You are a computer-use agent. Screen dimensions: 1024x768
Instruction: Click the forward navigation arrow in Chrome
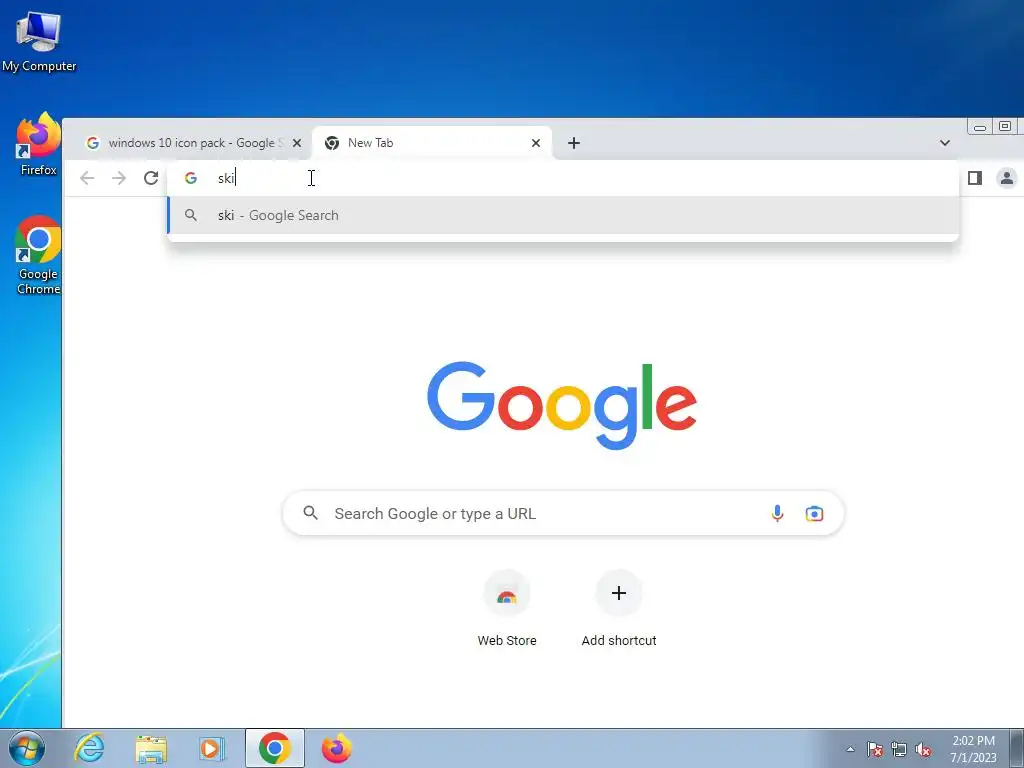(119, 178)
